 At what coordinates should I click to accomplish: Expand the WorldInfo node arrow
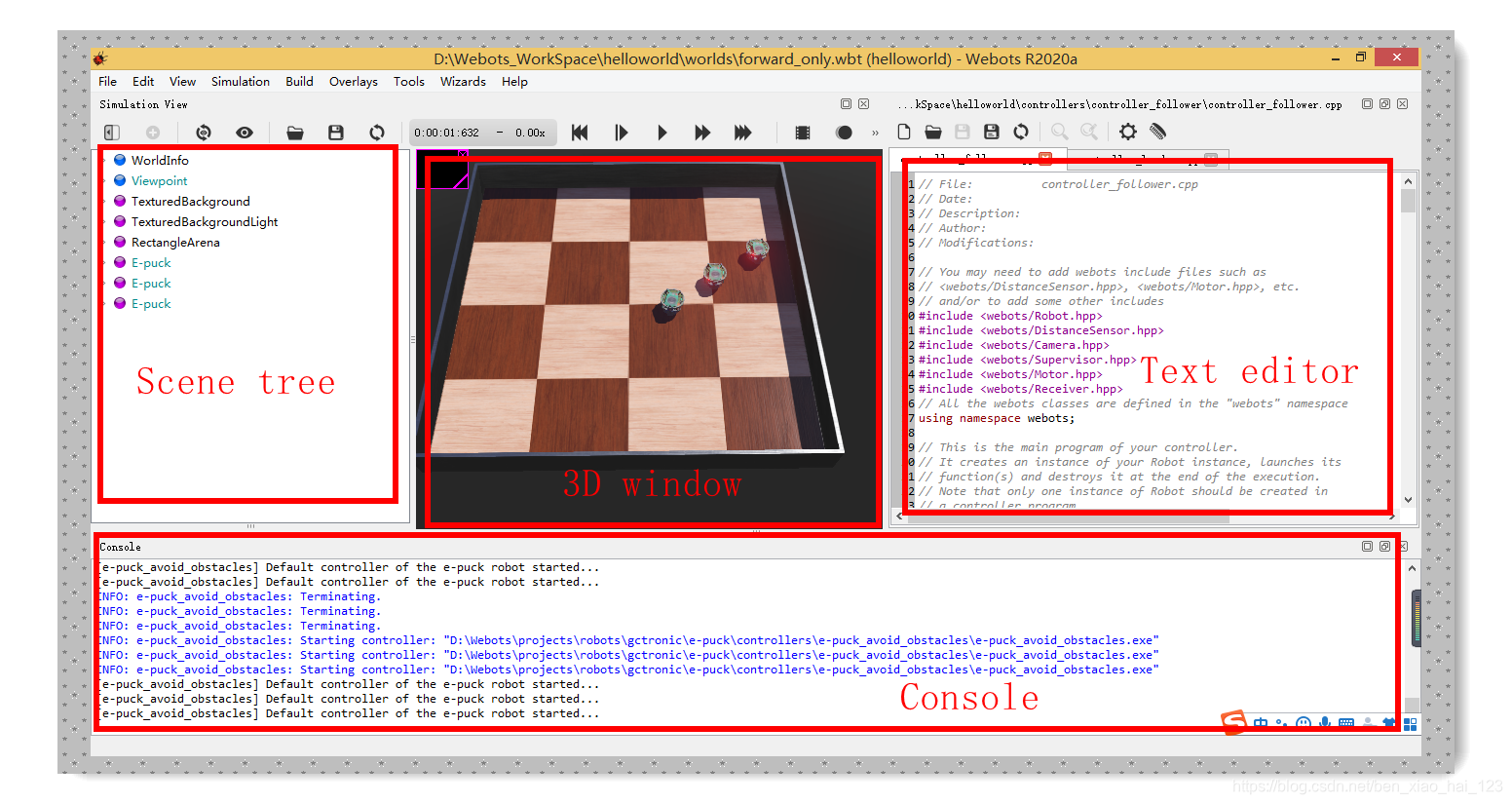click(105, 160)
